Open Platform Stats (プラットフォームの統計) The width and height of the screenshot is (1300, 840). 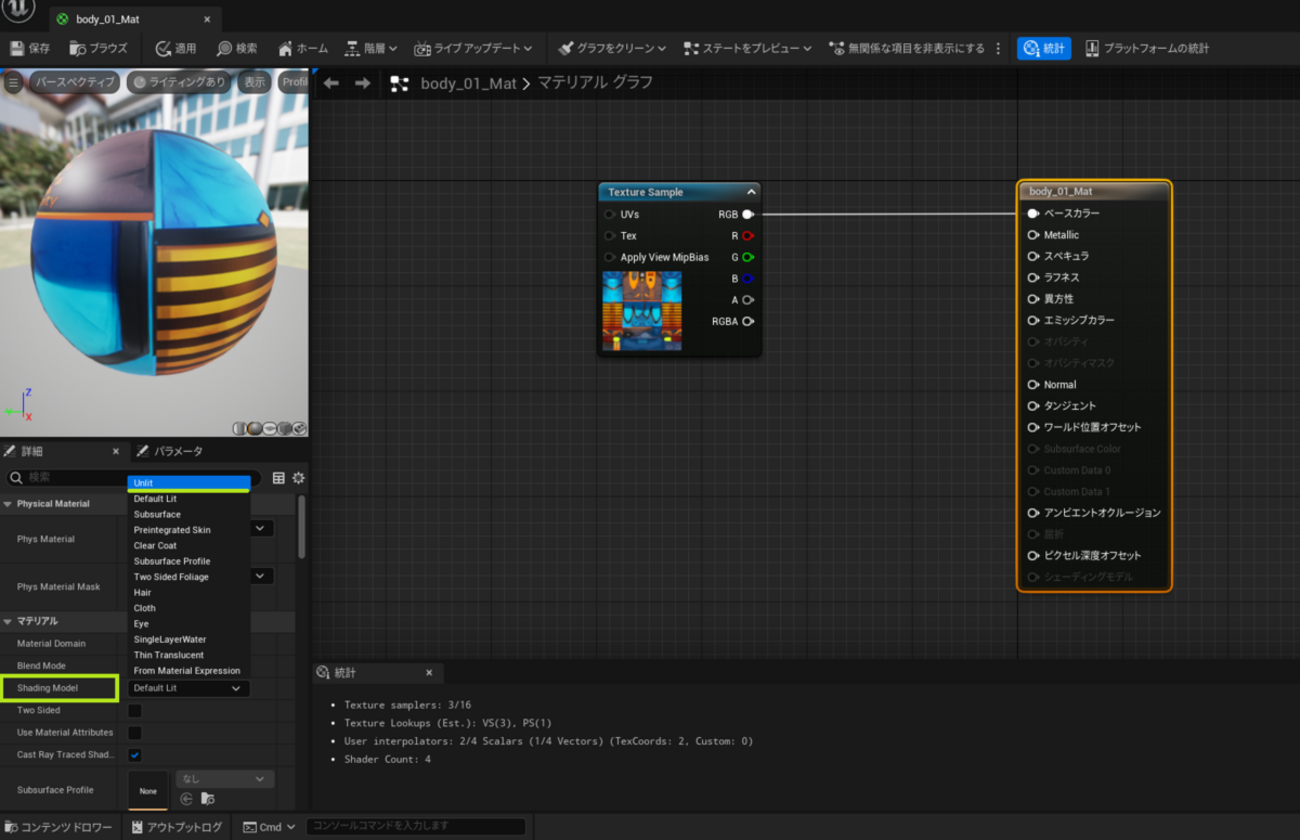(1146, 48)
